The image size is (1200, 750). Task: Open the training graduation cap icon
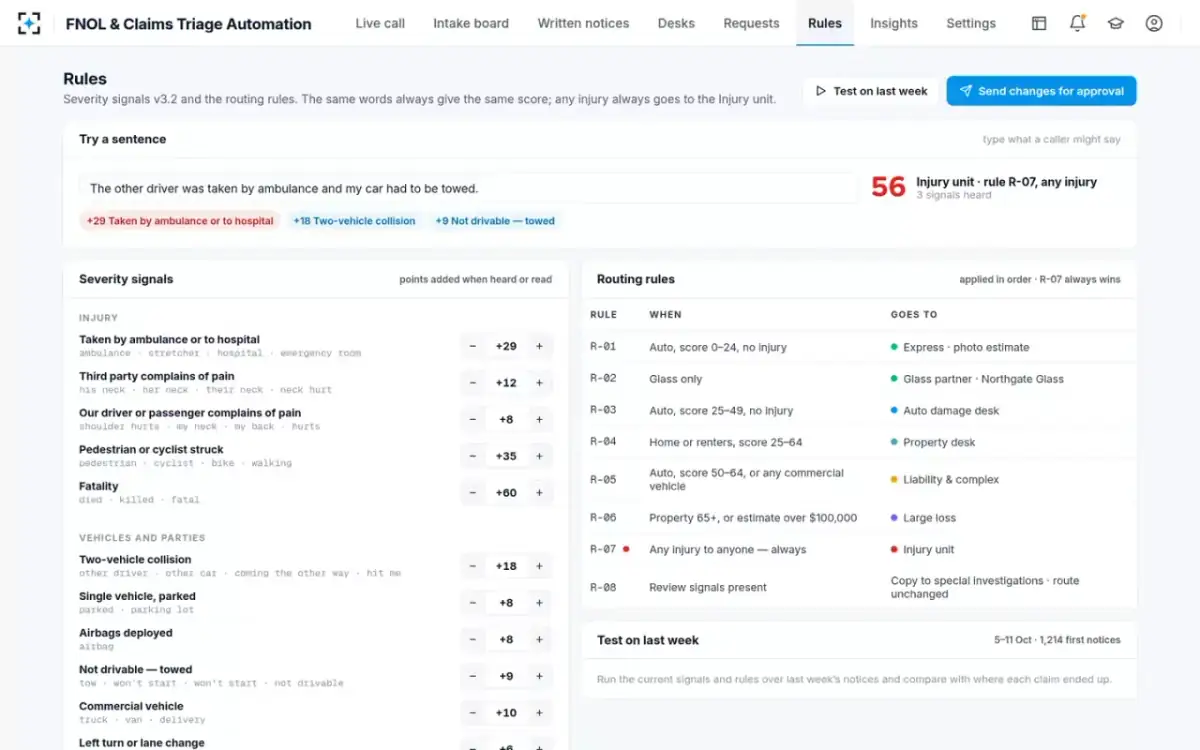[x=1116, y=23]
